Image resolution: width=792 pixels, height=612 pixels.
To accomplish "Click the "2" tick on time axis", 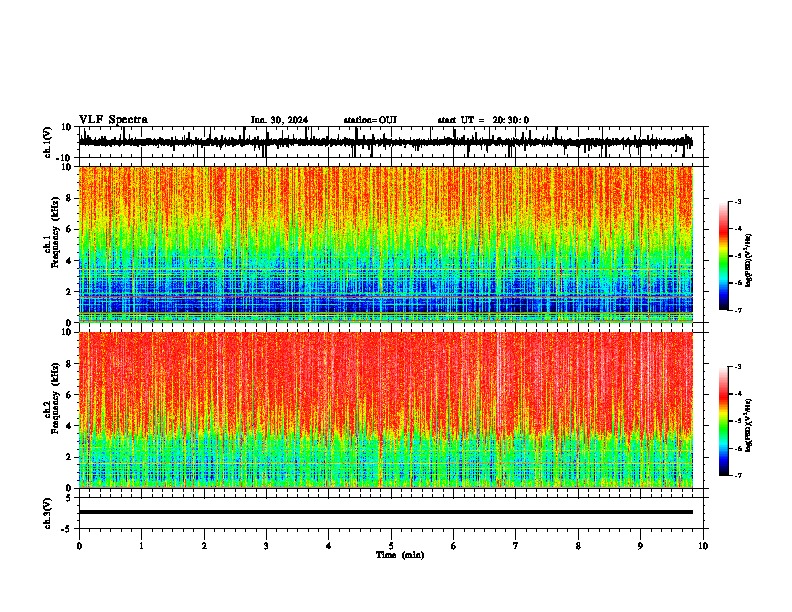I will pos(204,546).
